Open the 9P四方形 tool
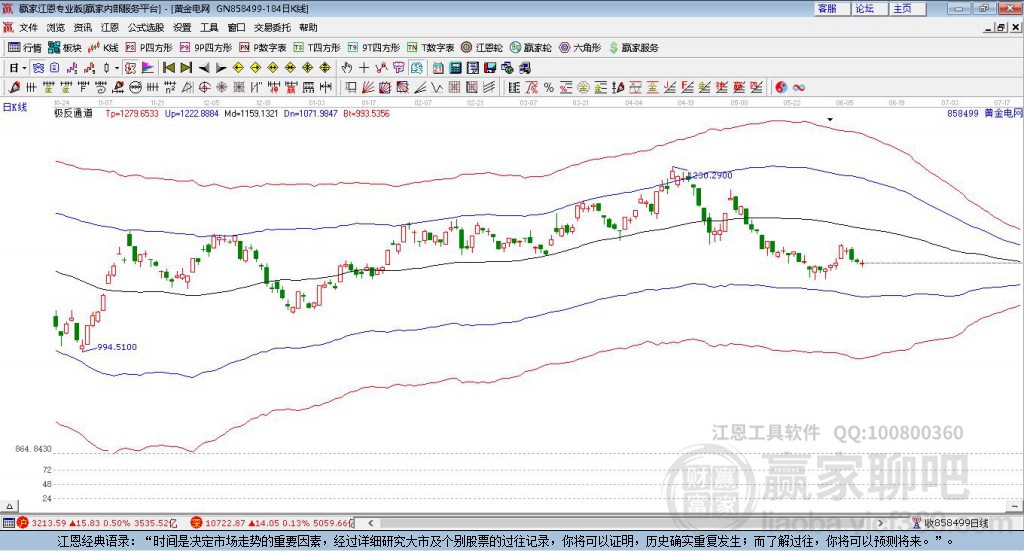Viewport: 1024px width, 551px height. [206, 48]
